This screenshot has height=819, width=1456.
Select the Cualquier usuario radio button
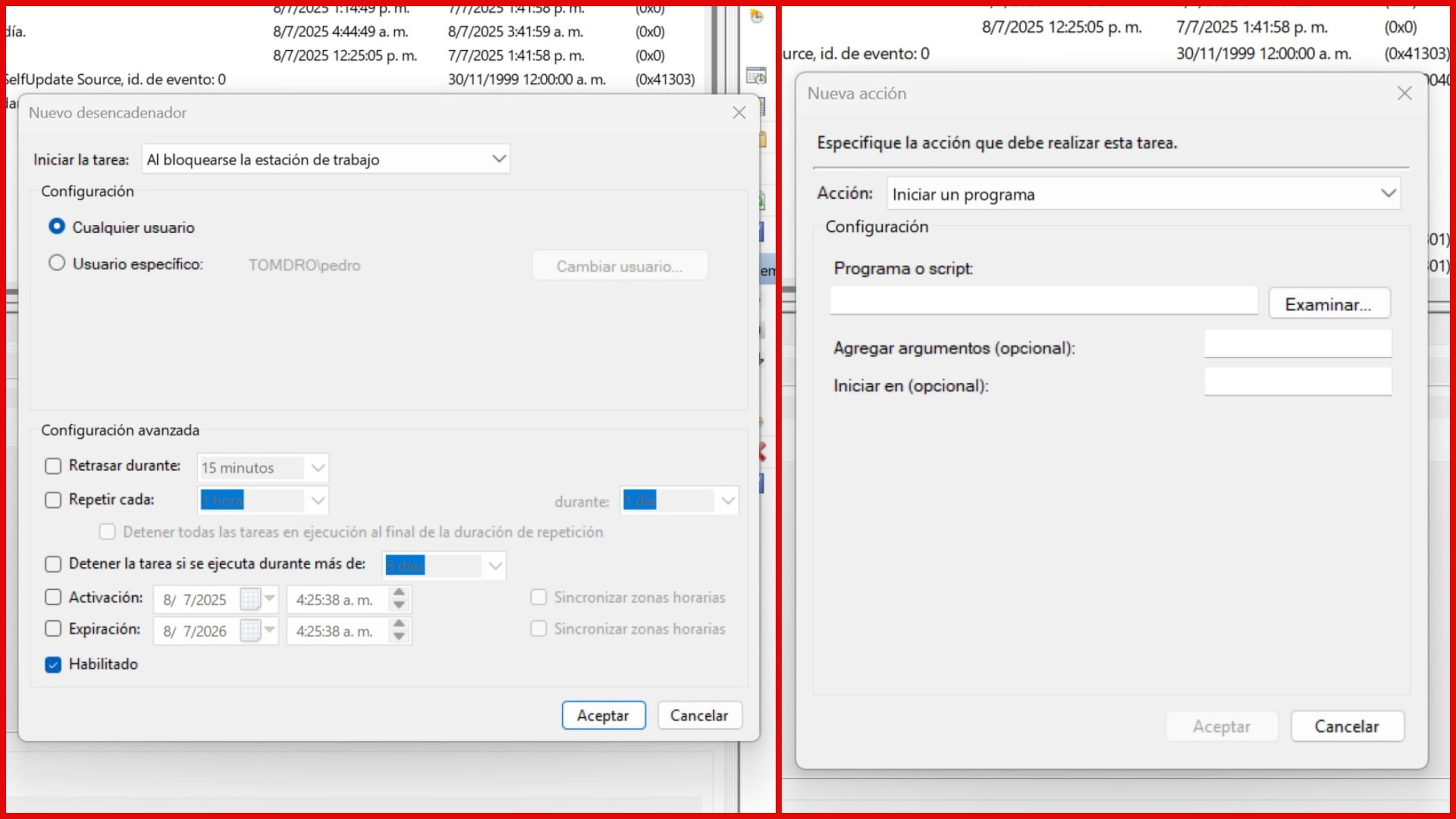pyautogui.click(x=56, y=227)
